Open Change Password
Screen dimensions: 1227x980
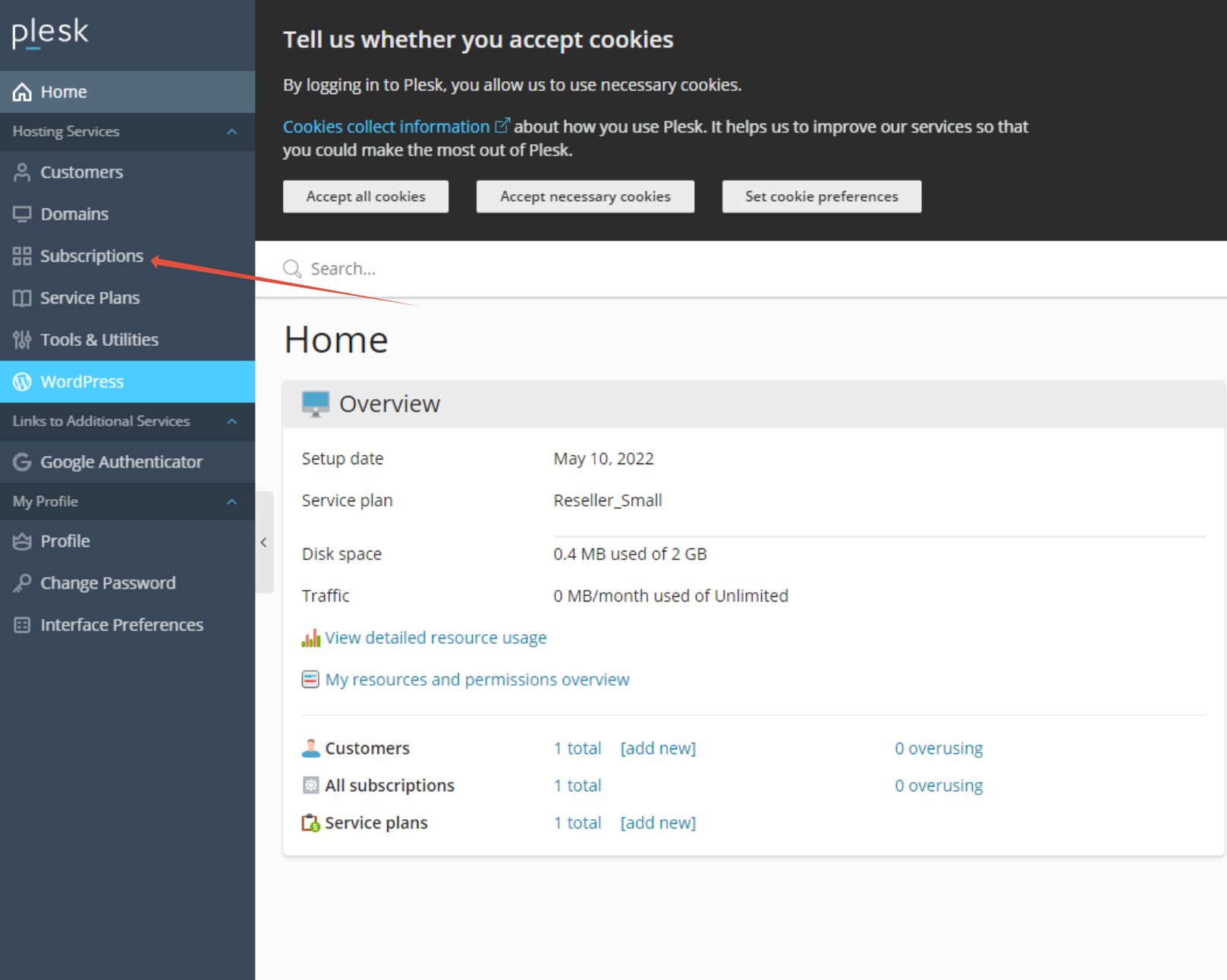click(127, 583)
